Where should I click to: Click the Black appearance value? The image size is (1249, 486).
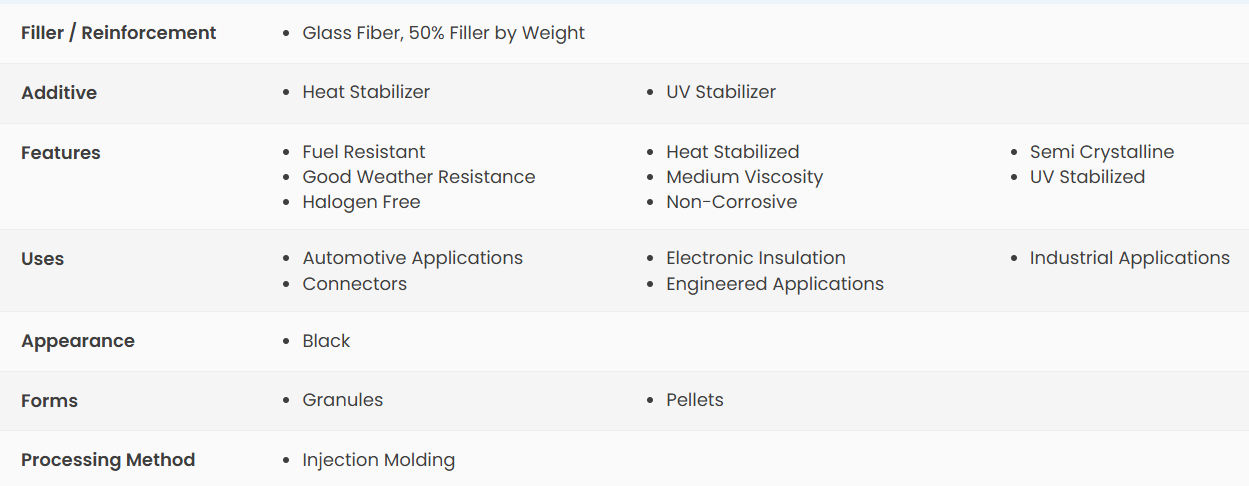326,341
